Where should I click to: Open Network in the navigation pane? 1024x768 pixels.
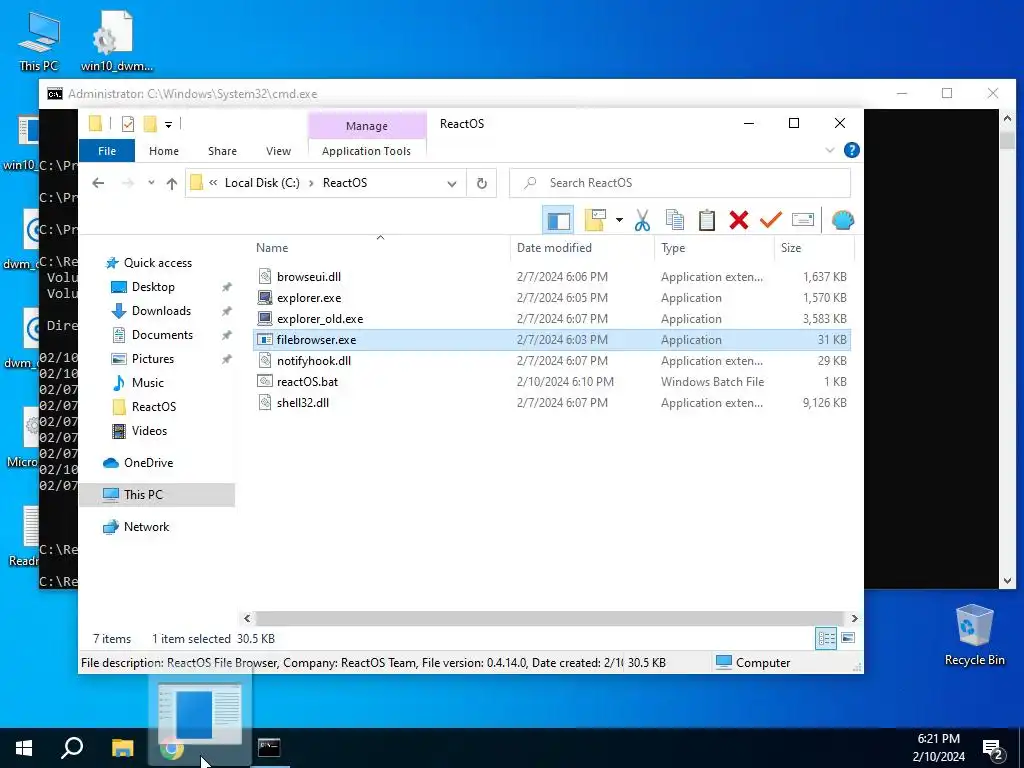146,526
